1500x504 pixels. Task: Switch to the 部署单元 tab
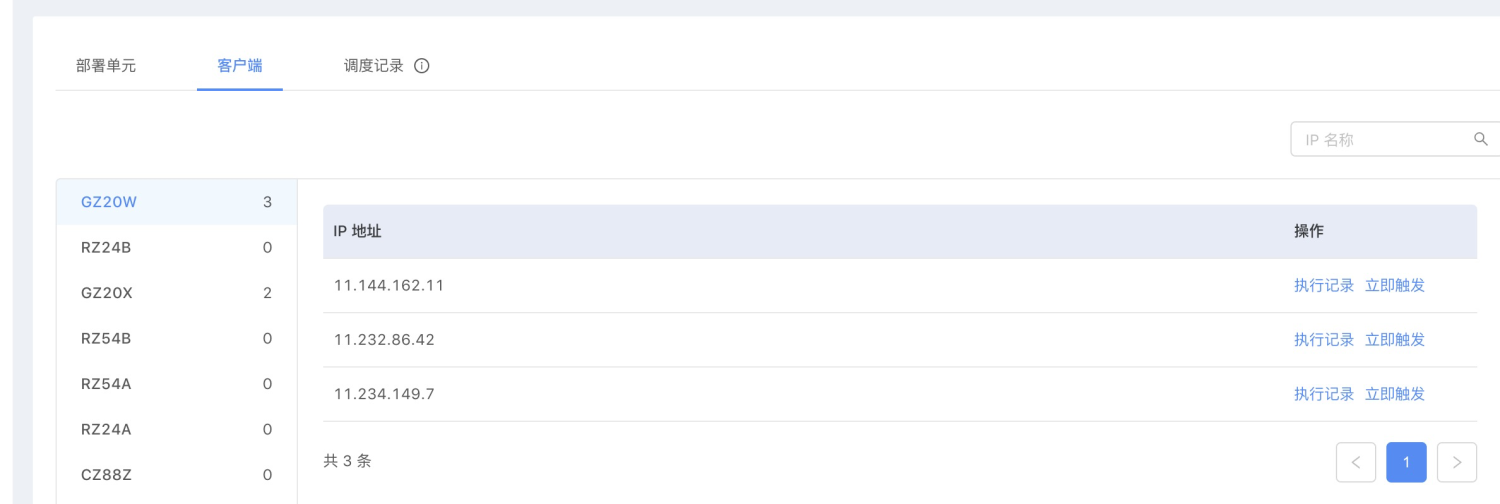pyautogui.click(x=106, y=67)
